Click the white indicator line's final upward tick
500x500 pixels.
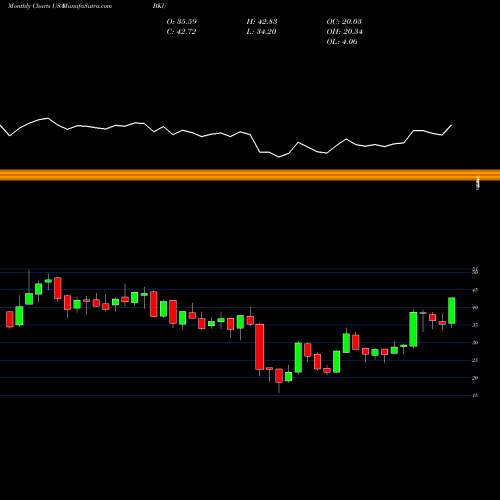tap(447, 130)
